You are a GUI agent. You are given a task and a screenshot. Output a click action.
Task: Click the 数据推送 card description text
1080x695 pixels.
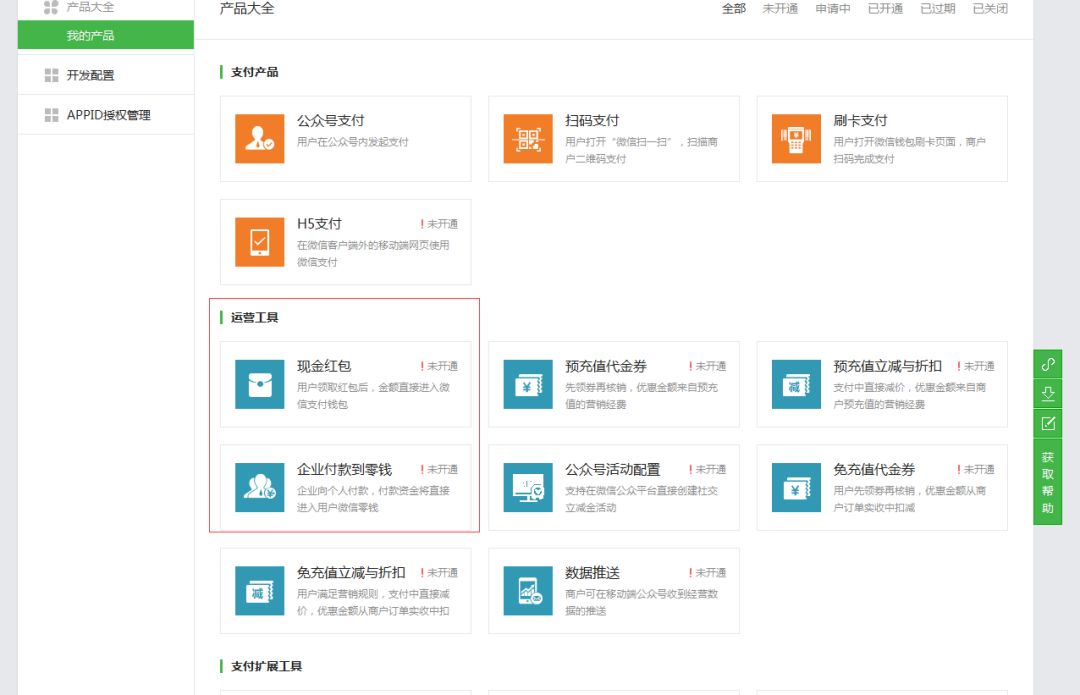[x=642, y=603]
